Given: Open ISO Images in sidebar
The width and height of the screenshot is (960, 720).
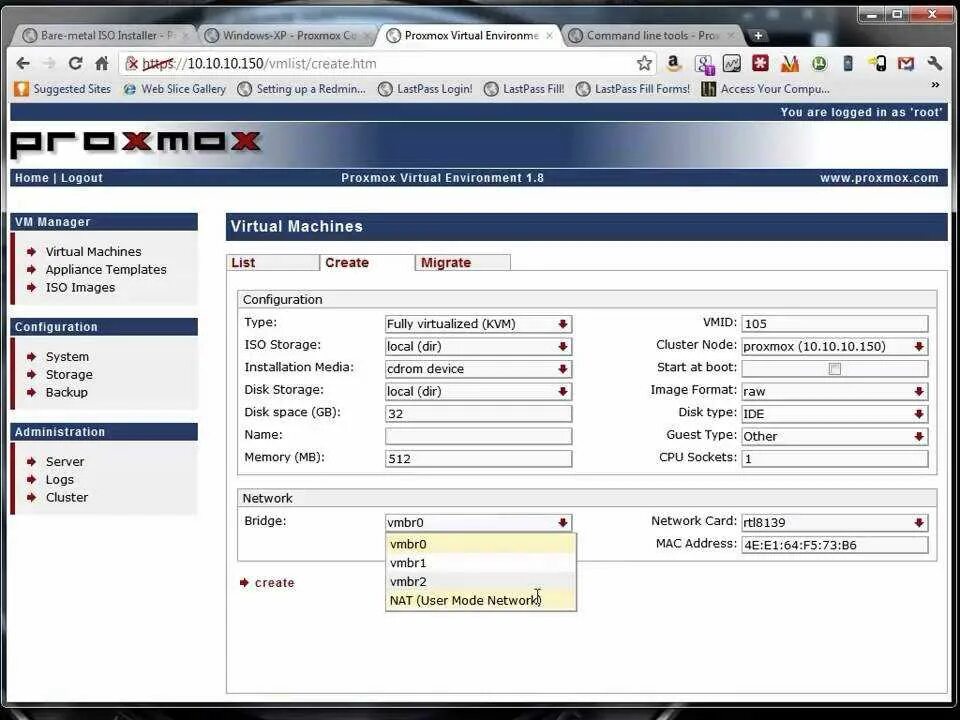Looking at the screenshot, I should [80, 287].
